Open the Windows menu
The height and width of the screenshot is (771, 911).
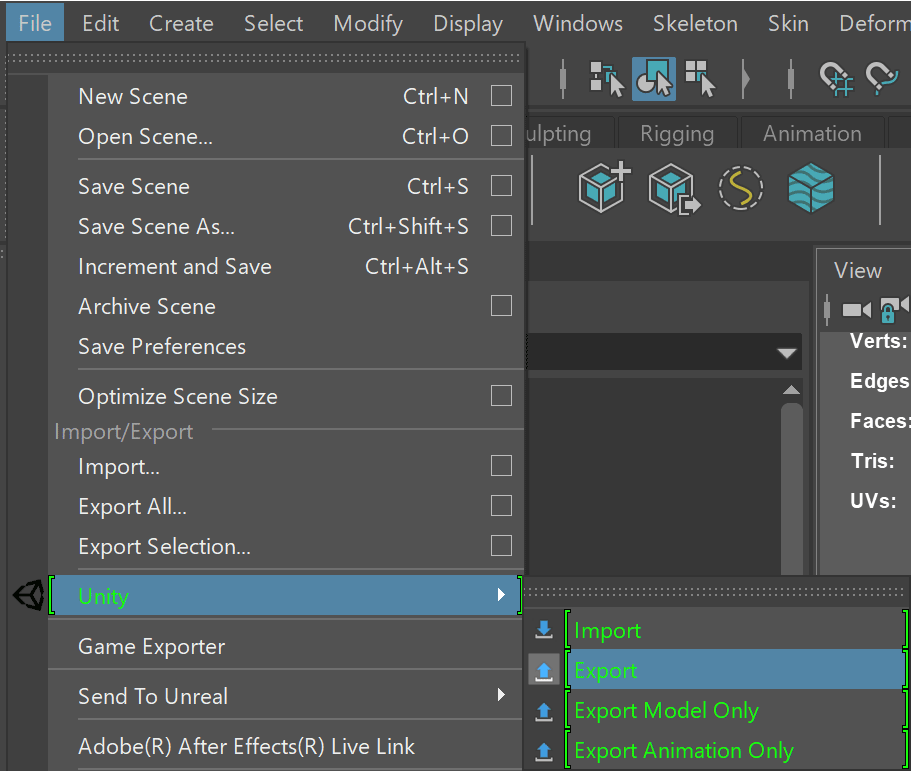(578, 23)
